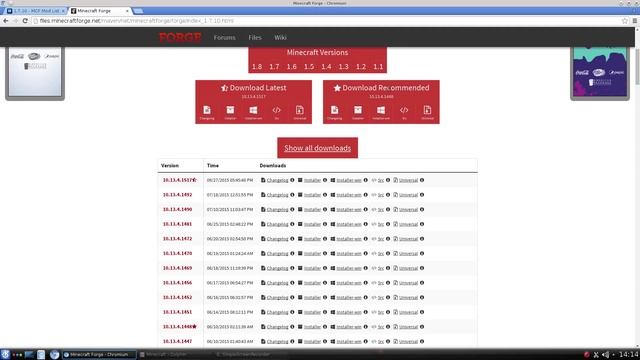640x360 pixels.
Task: Click Src icon under Download Recommended
Action: (x=404, y=111)
